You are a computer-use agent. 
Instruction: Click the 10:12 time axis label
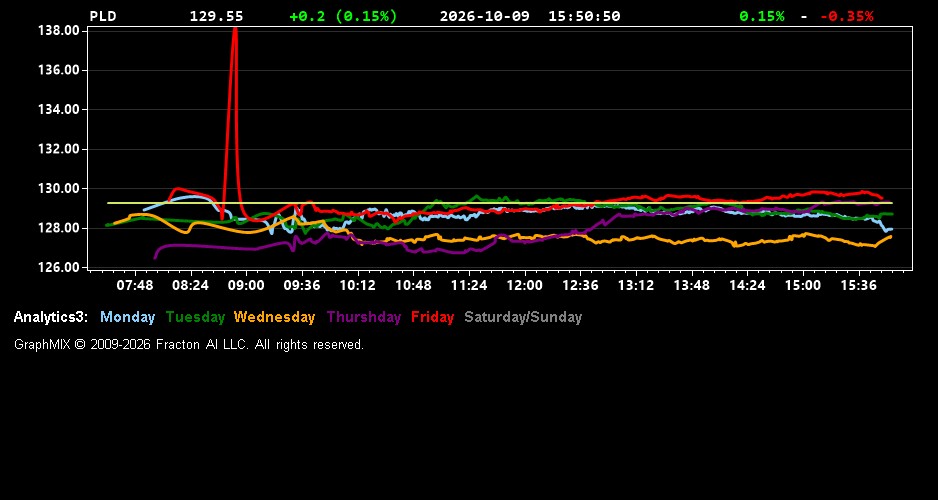coord(357,286)
